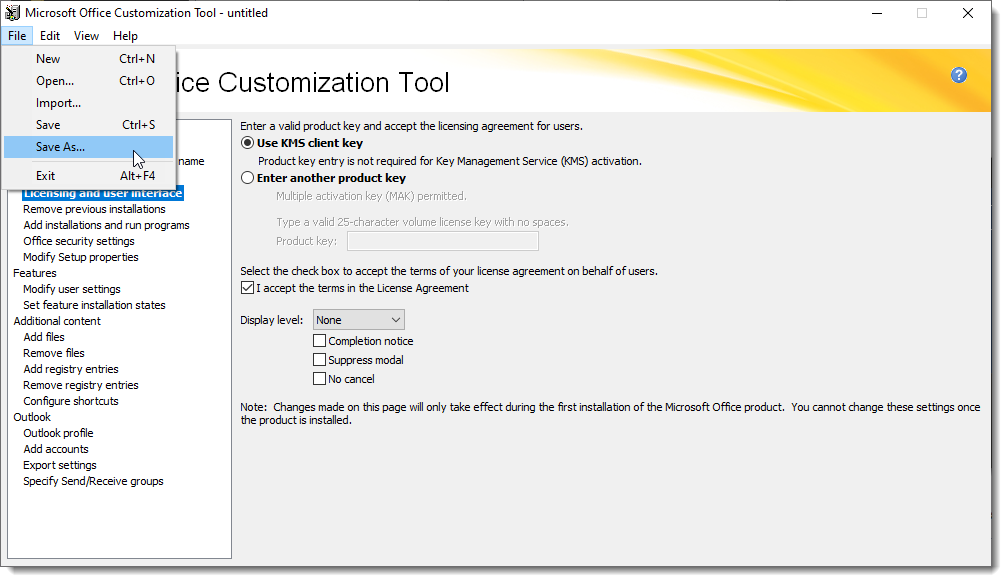Open the blue Help question mark icon
Screen dimensions: 1007x582
tap(958, 75)
